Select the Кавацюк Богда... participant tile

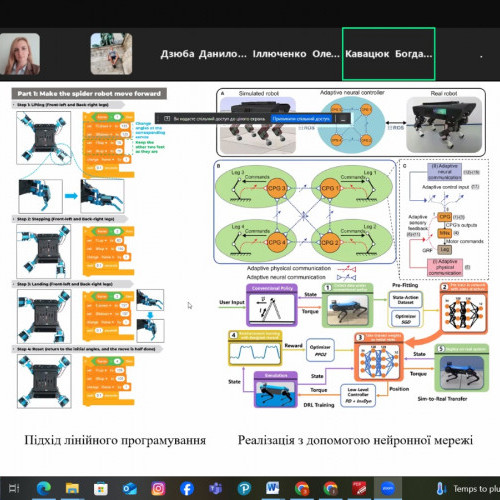pos(388,54)
